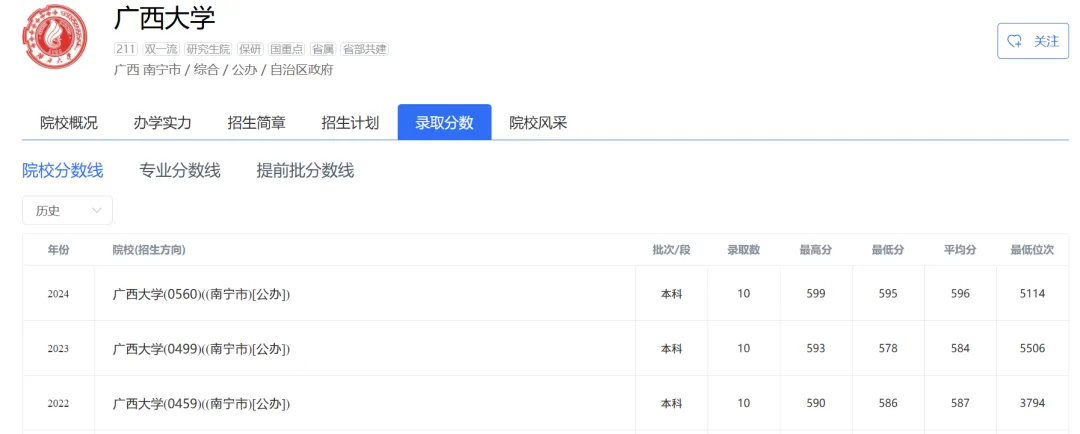Image resolution: width=1080 pixels, height=434 pixels.
Task: Open the 院校风采 tab
Action: coord(538,123)
